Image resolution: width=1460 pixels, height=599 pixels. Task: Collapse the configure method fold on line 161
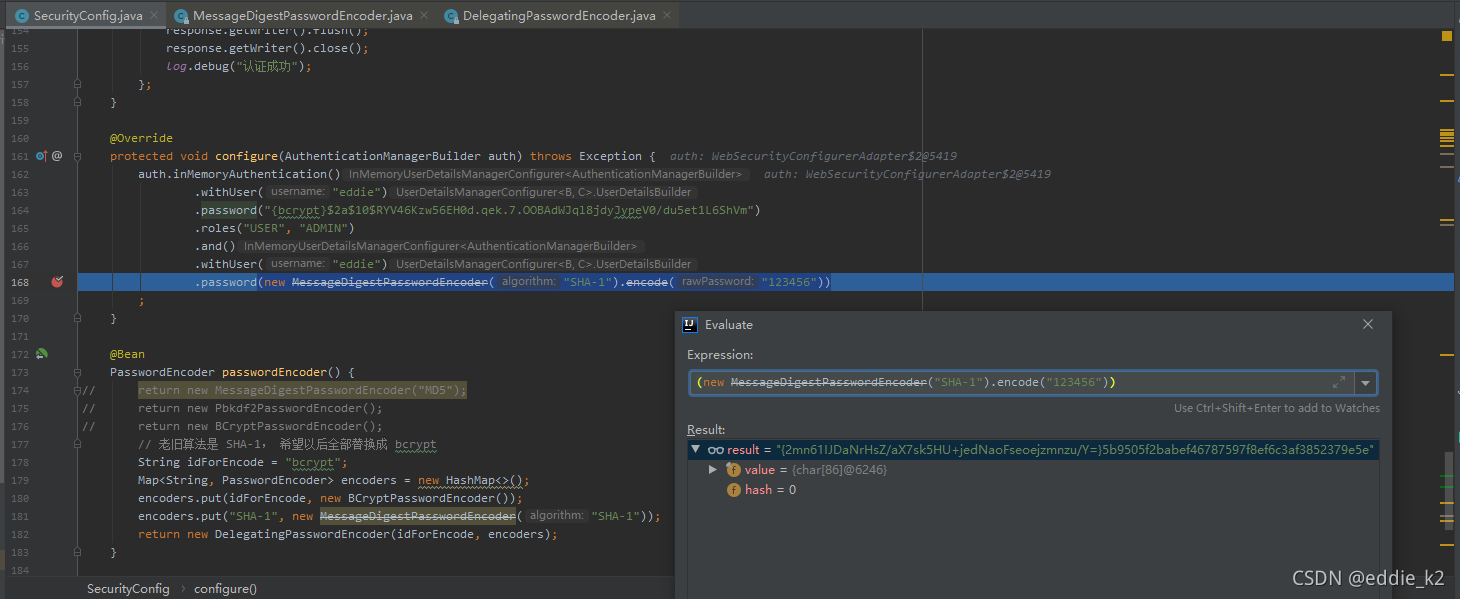pos(77,156)
